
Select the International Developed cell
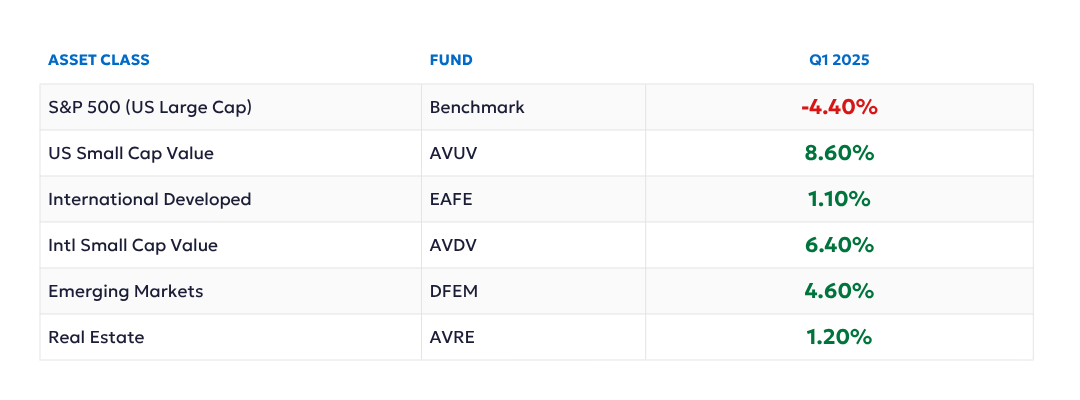coord(150,199)
